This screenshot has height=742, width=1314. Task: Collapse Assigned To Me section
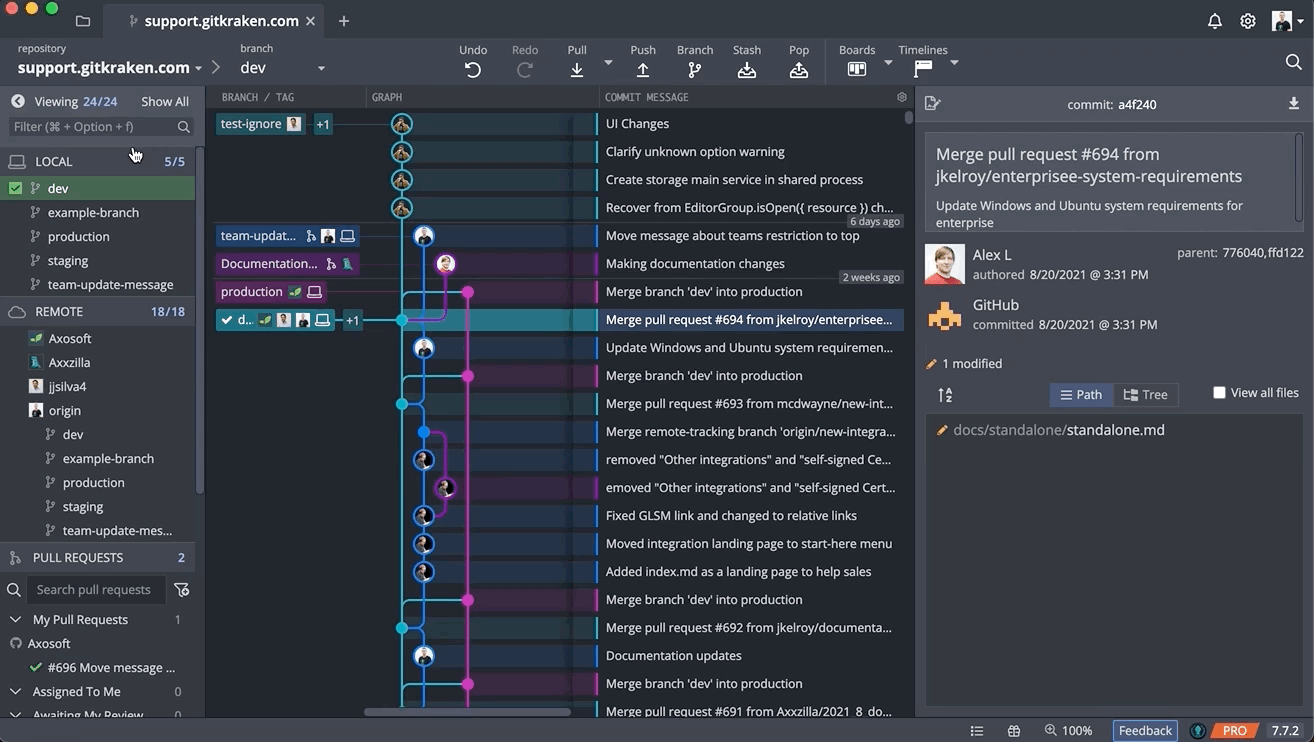tap(15, 691)
